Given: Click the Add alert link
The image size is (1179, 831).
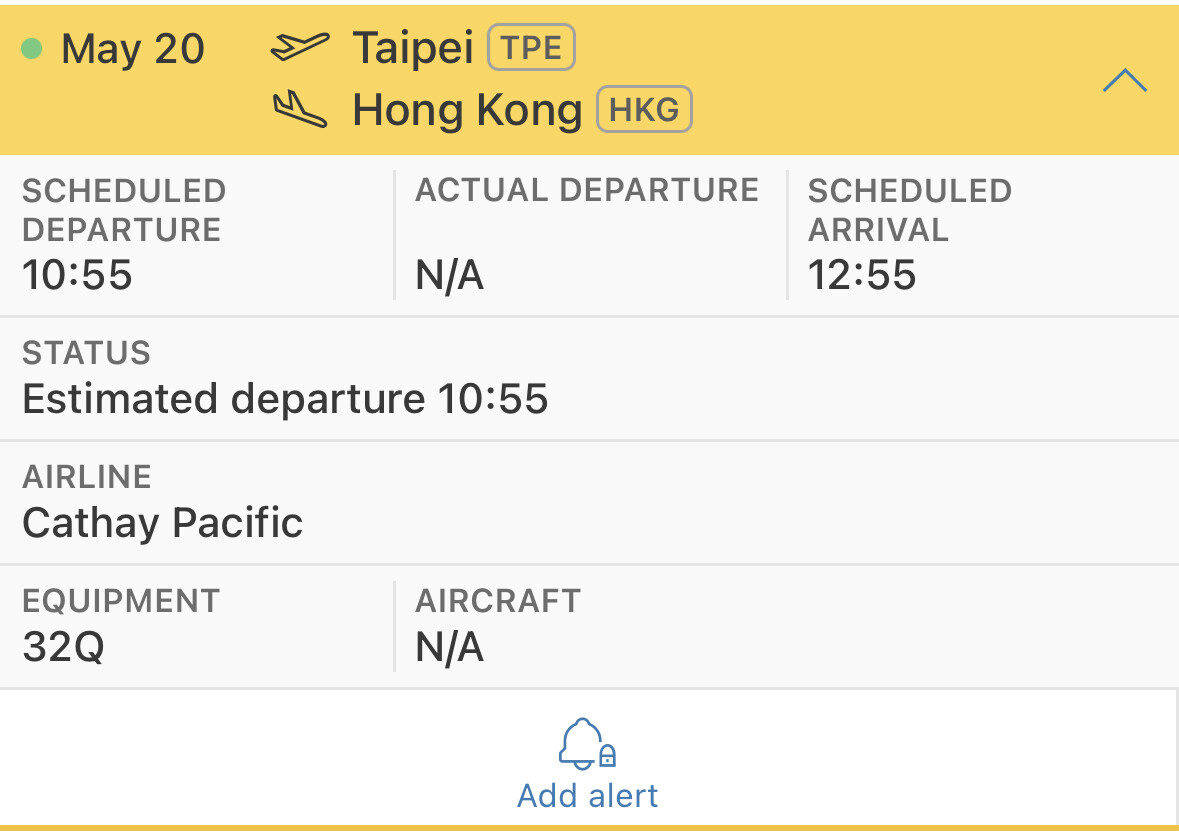Looking at the screenshot, I should pyautogui.click(x=588, y=796).
